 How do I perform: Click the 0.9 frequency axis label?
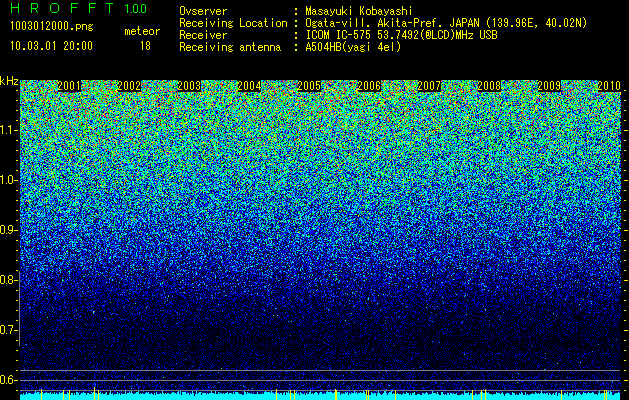9,230
